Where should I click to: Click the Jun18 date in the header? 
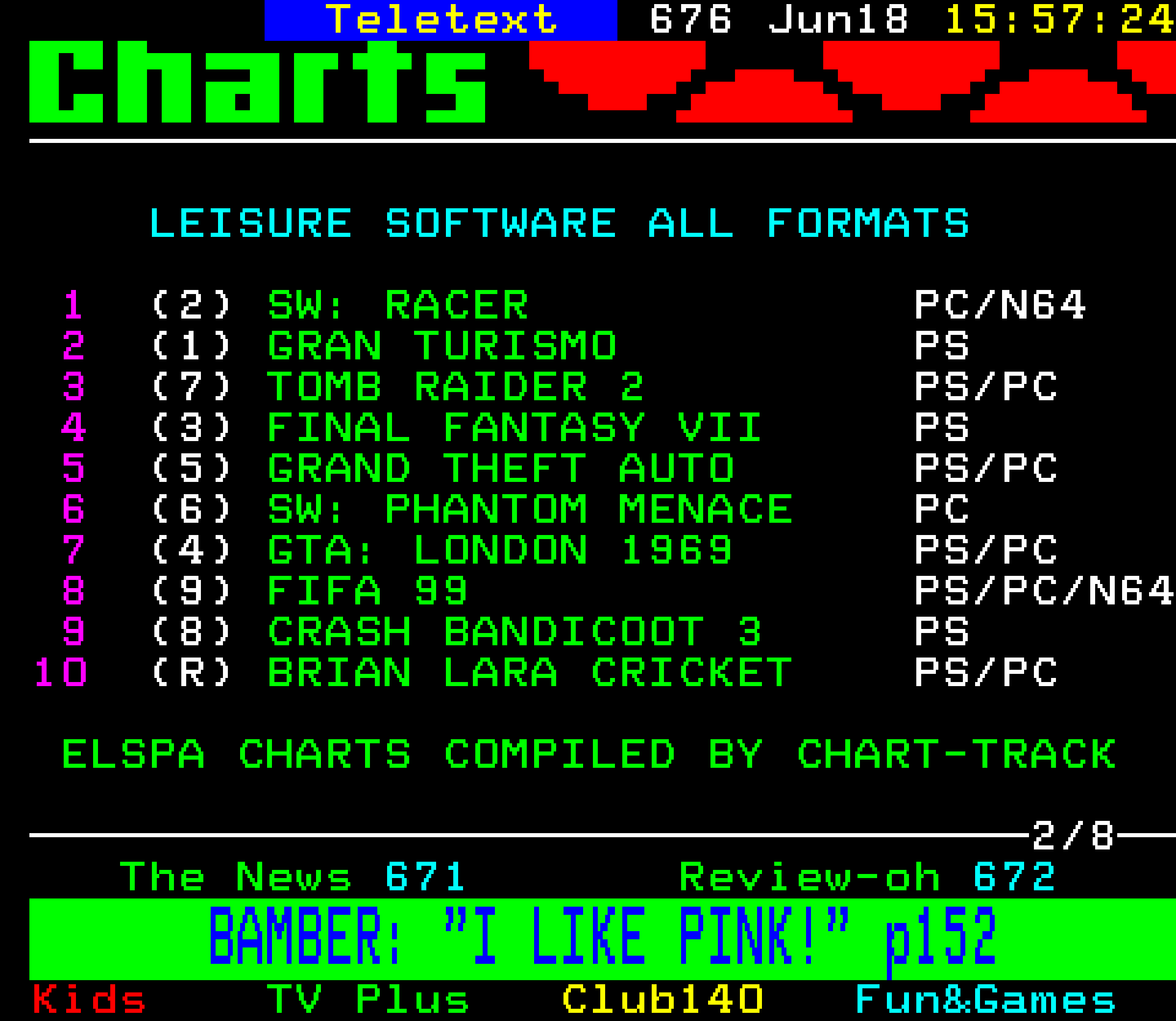[838, 19]
